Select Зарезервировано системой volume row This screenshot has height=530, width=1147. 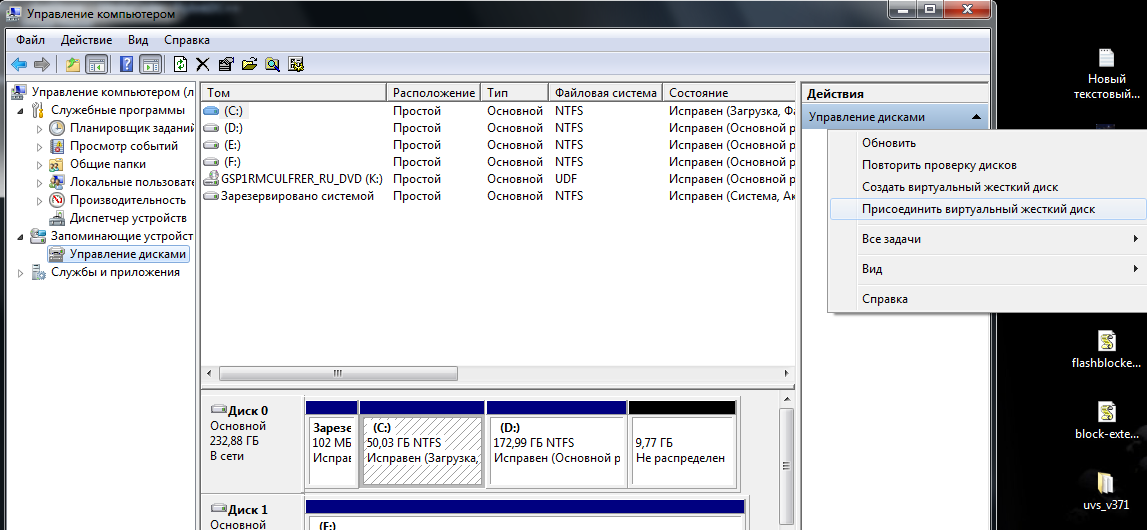pyautogui.click(x=498, y=196)
